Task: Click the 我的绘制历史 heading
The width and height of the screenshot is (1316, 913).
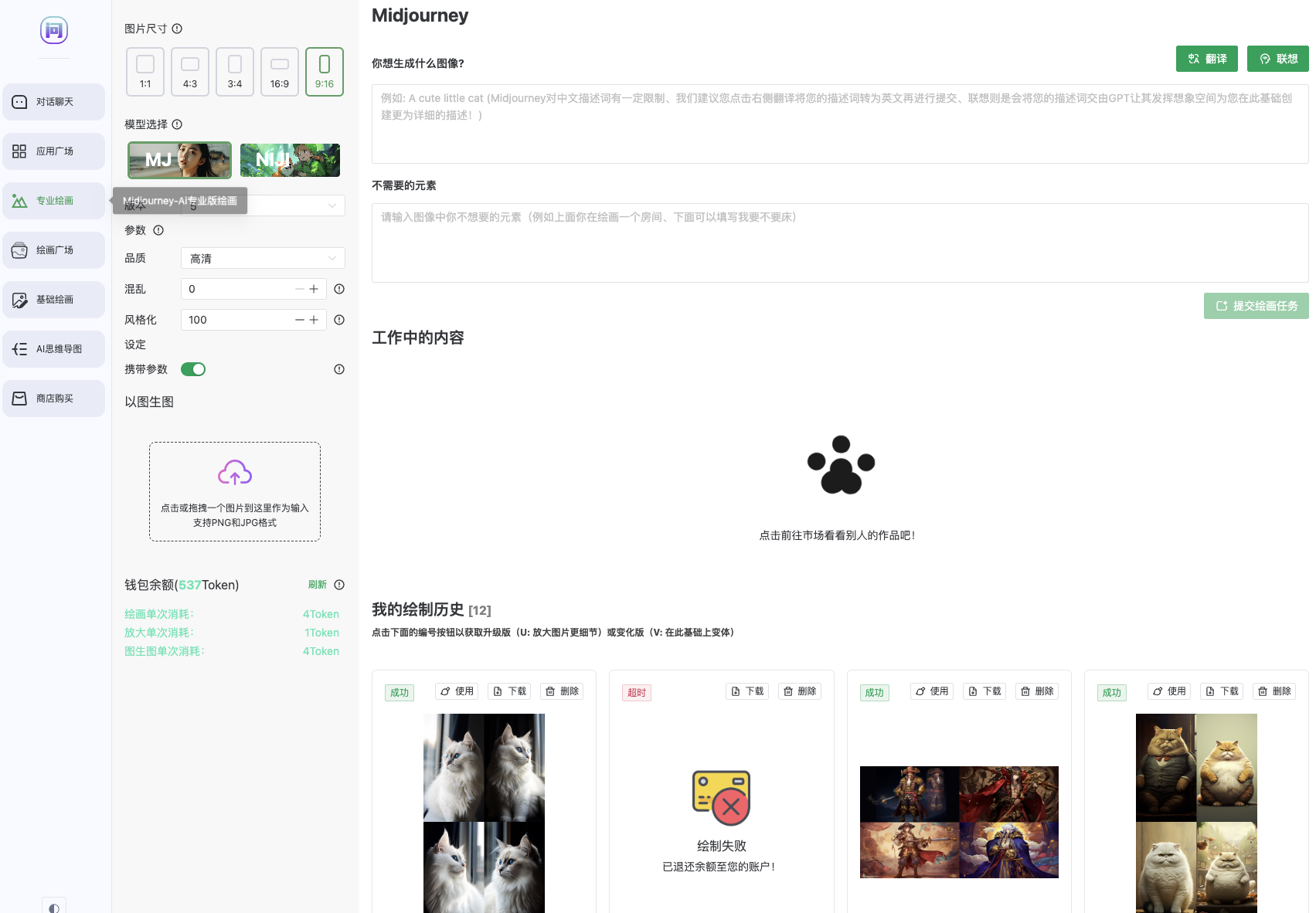Action: tap(431, 609)
